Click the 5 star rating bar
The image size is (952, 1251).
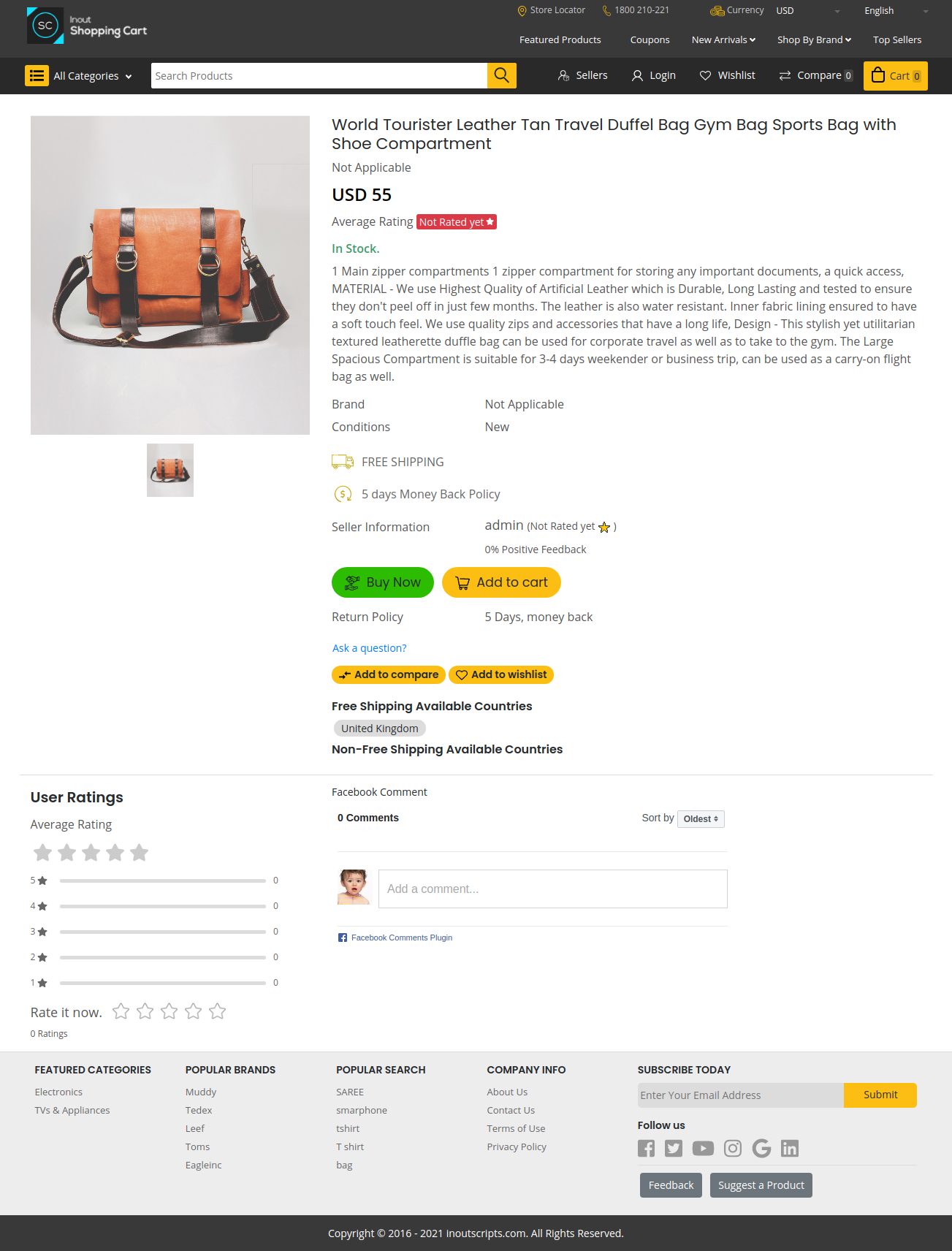(163, 881)
